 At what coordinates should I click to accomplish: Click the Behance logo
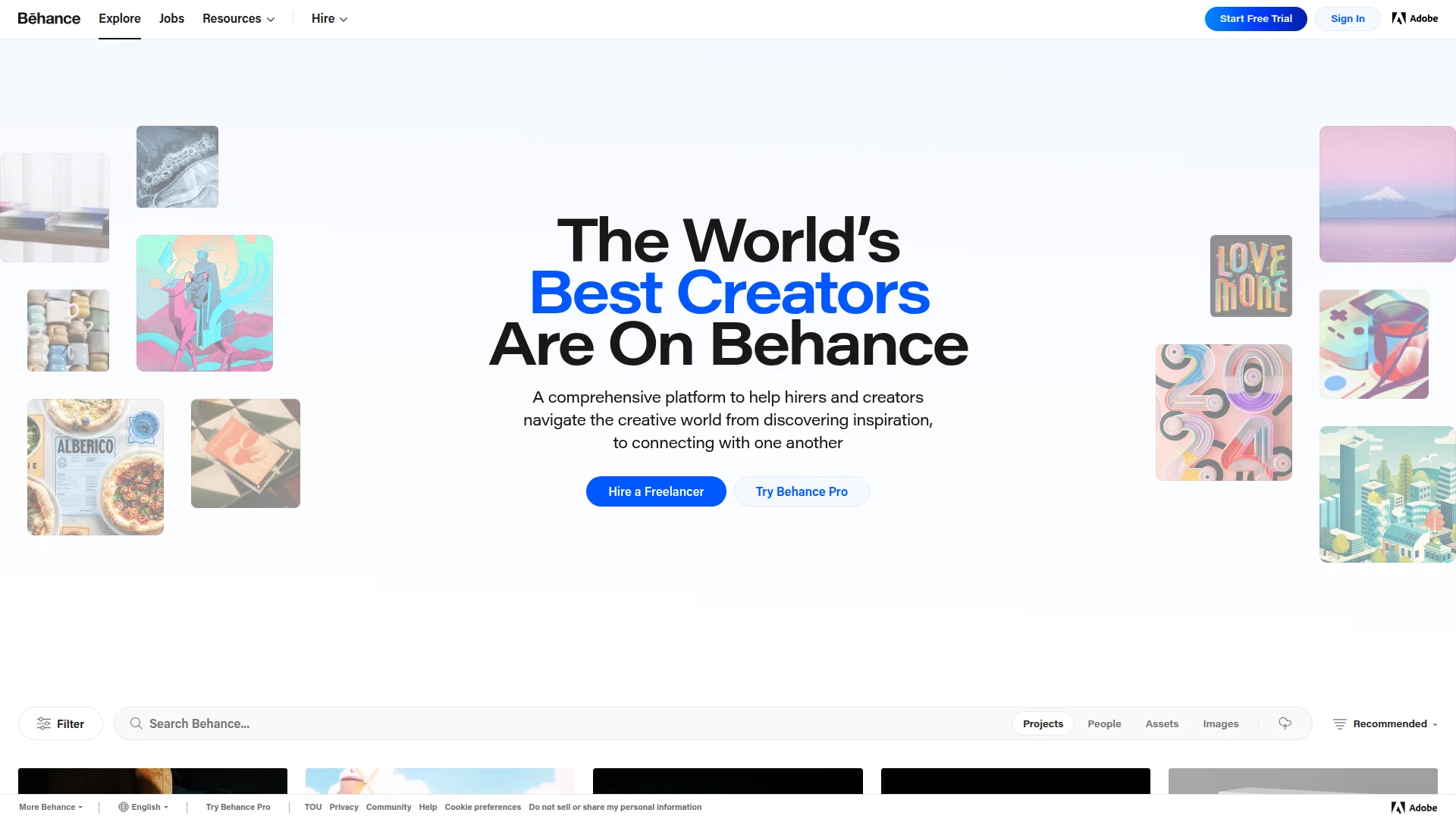(49, 18)
